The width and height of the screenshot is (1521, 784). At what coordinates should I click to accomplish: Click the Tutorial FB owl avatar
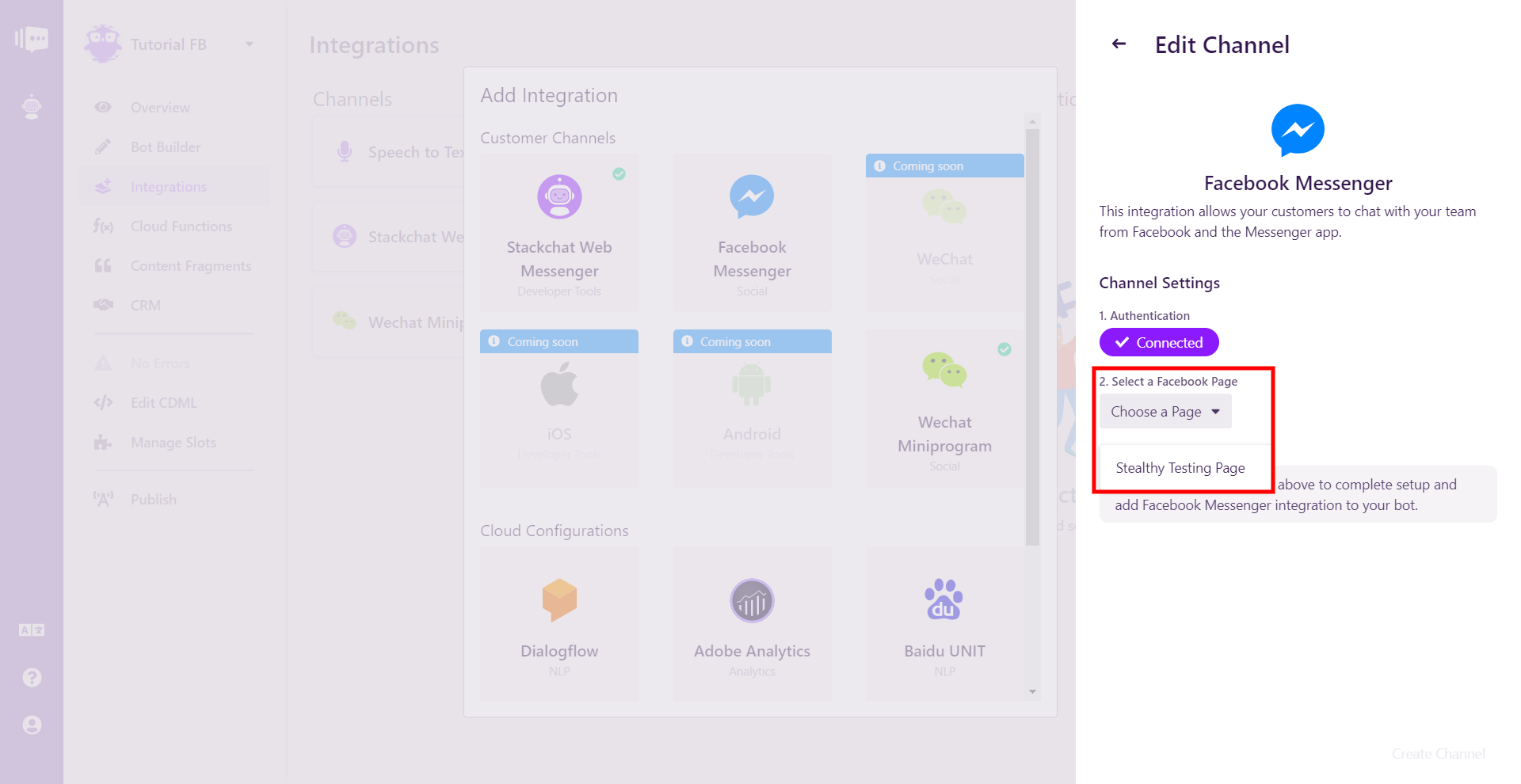coord(103,44)
